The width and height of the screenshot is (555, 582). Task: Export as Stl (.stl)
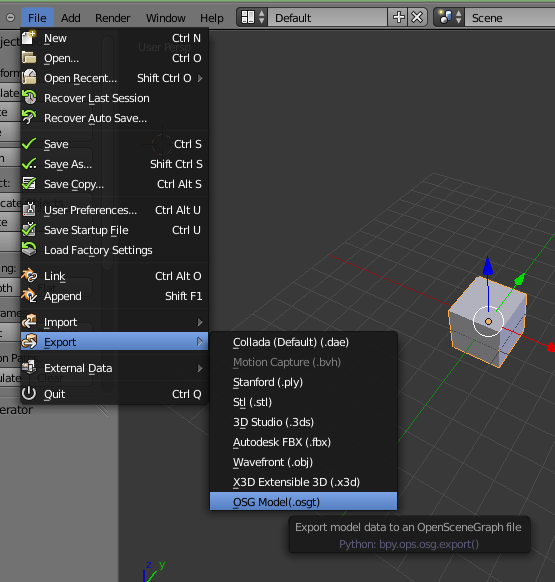click(303, 402)
